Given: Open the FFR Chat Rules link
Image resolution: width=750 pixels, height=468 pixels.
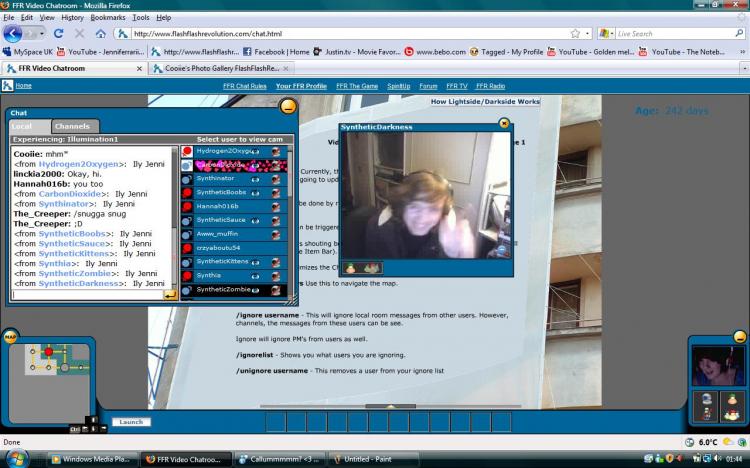Looking at the screenshot, I should click(x=244, y=86).
